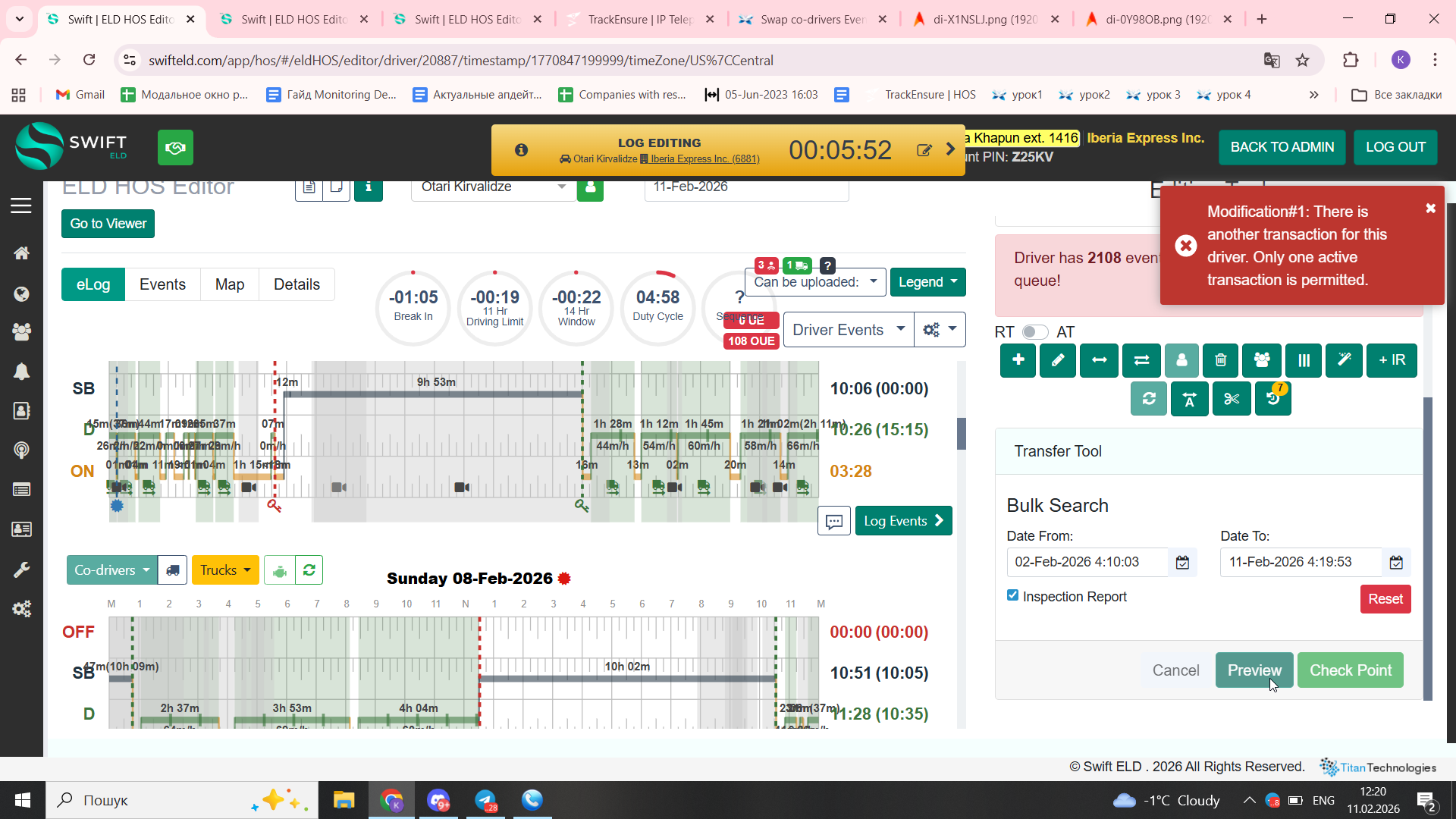Open the history tool with badge 7
Image resolution: width=1456 pixels, height=819 pixels.
[1272, 399]
